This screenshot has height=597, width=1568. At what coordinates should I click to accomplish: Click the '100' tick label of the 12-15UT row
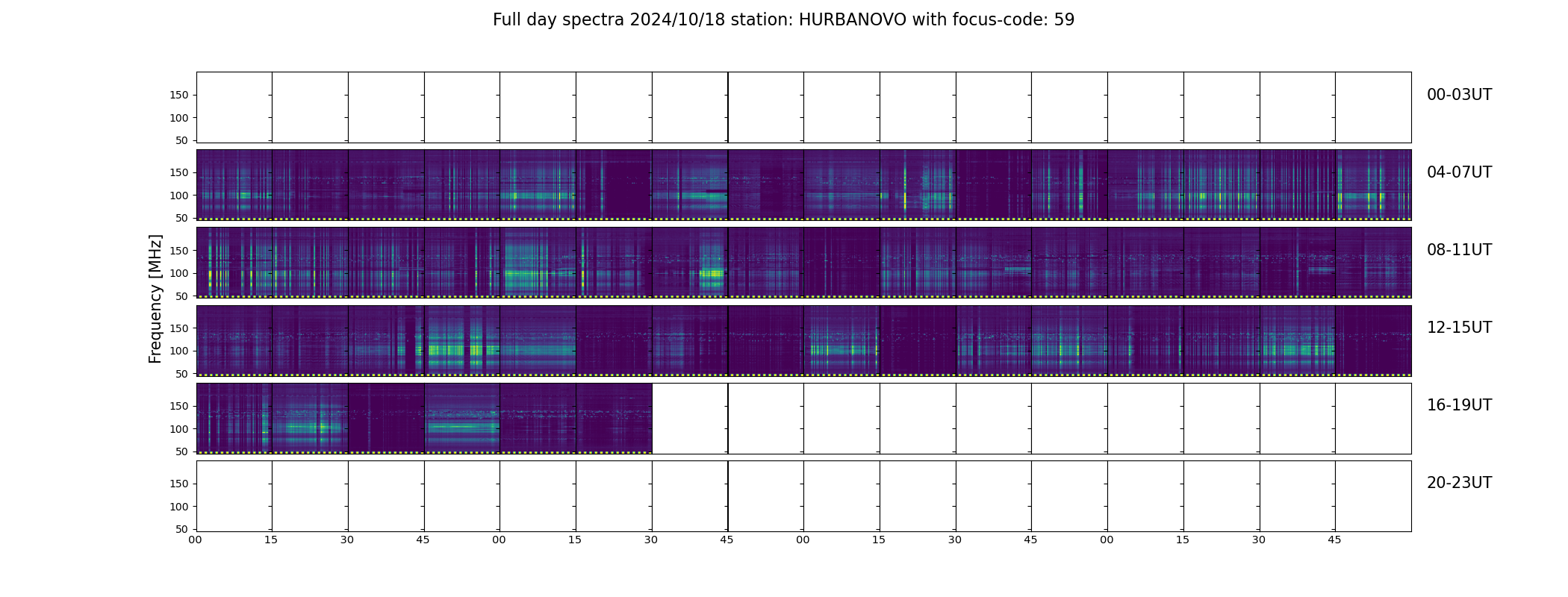pos(179,351)
